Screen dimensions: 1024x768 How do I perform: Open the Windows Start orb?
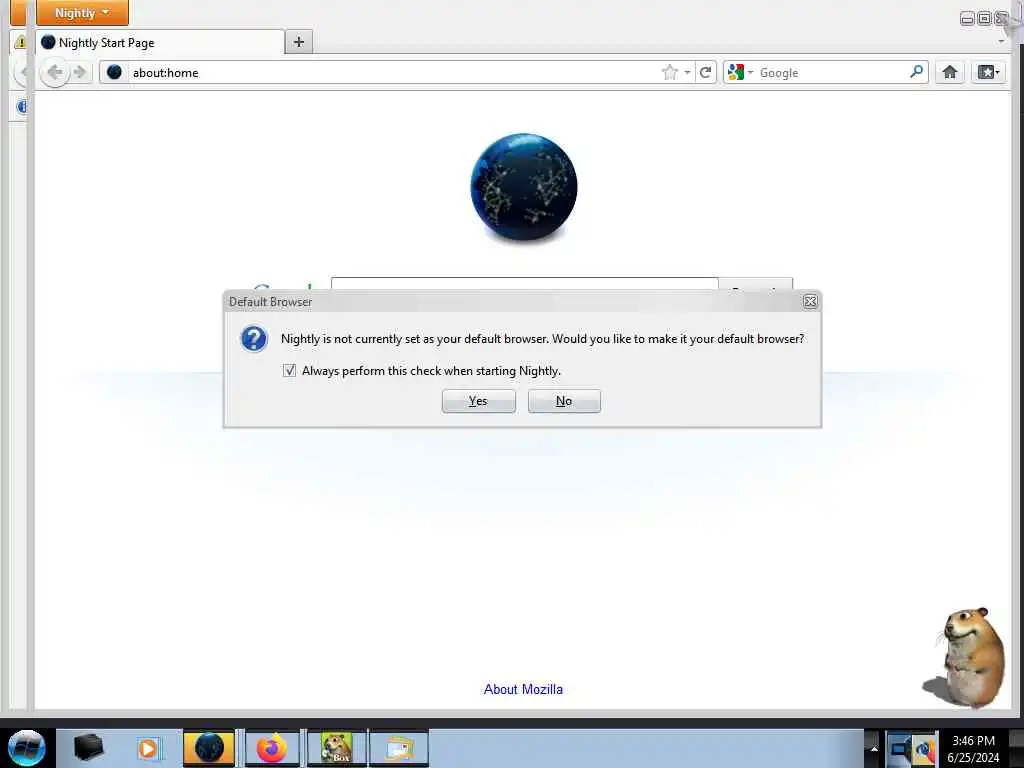click(x=26, y=748)
